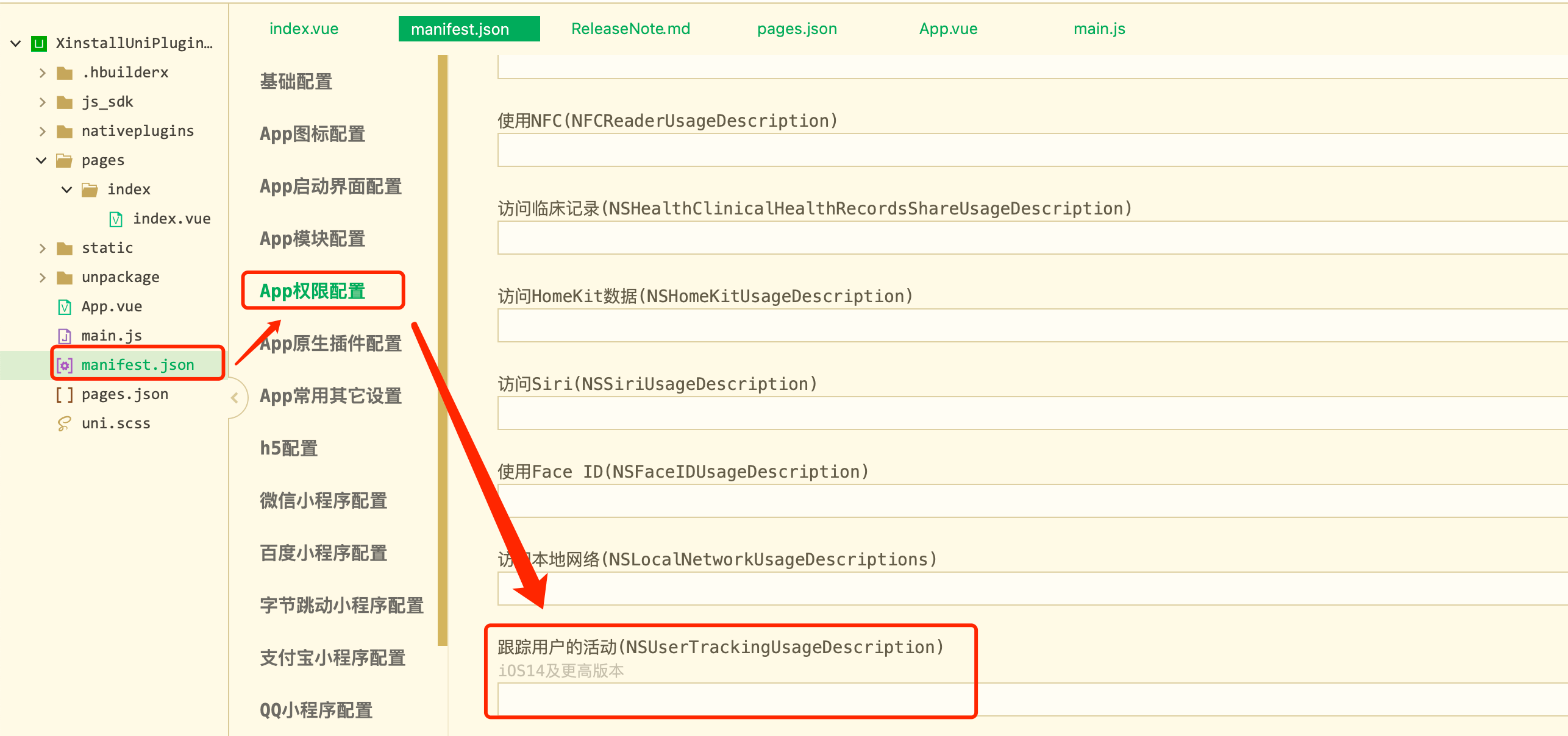This screenshot has width=1568, height=736.
Task: Click the uni.scss stylesheet icon
Action: point(63,423)
